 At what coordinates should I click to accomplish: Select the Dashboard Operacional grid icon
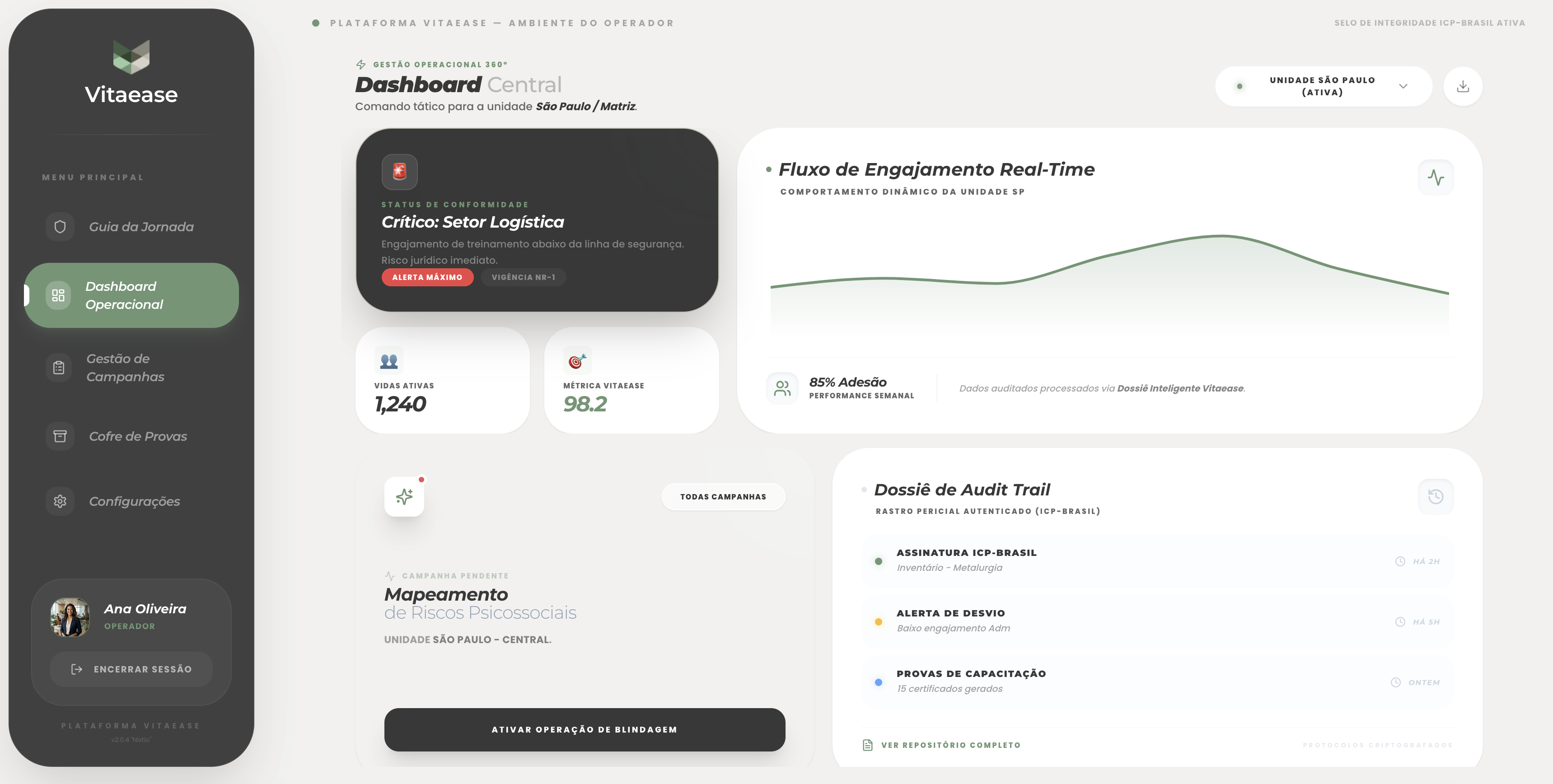coord(59,295)
